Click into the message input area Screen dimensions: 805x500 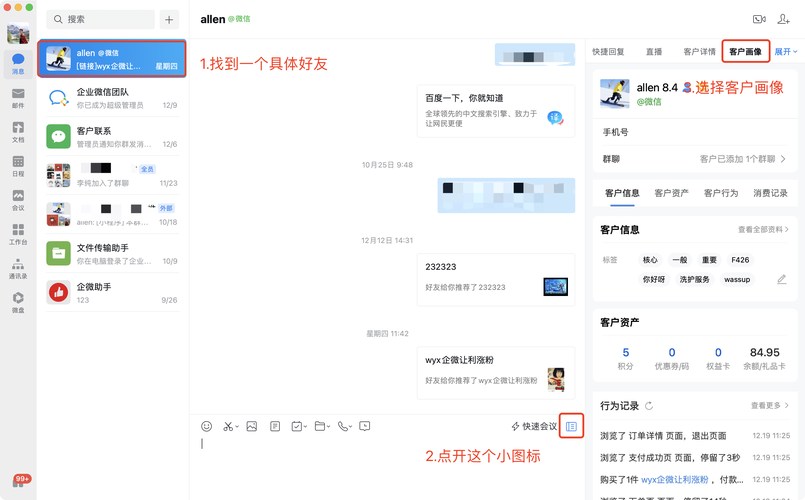[387, 466]
